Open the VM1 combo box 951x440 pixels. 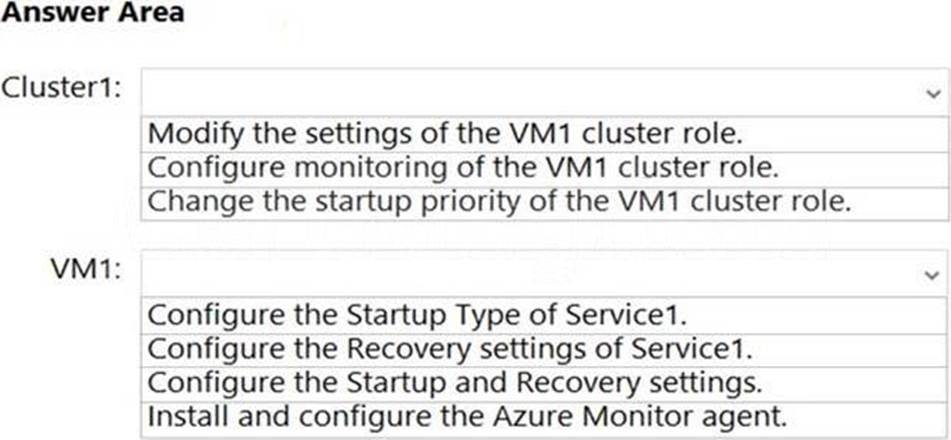point(545,271)
